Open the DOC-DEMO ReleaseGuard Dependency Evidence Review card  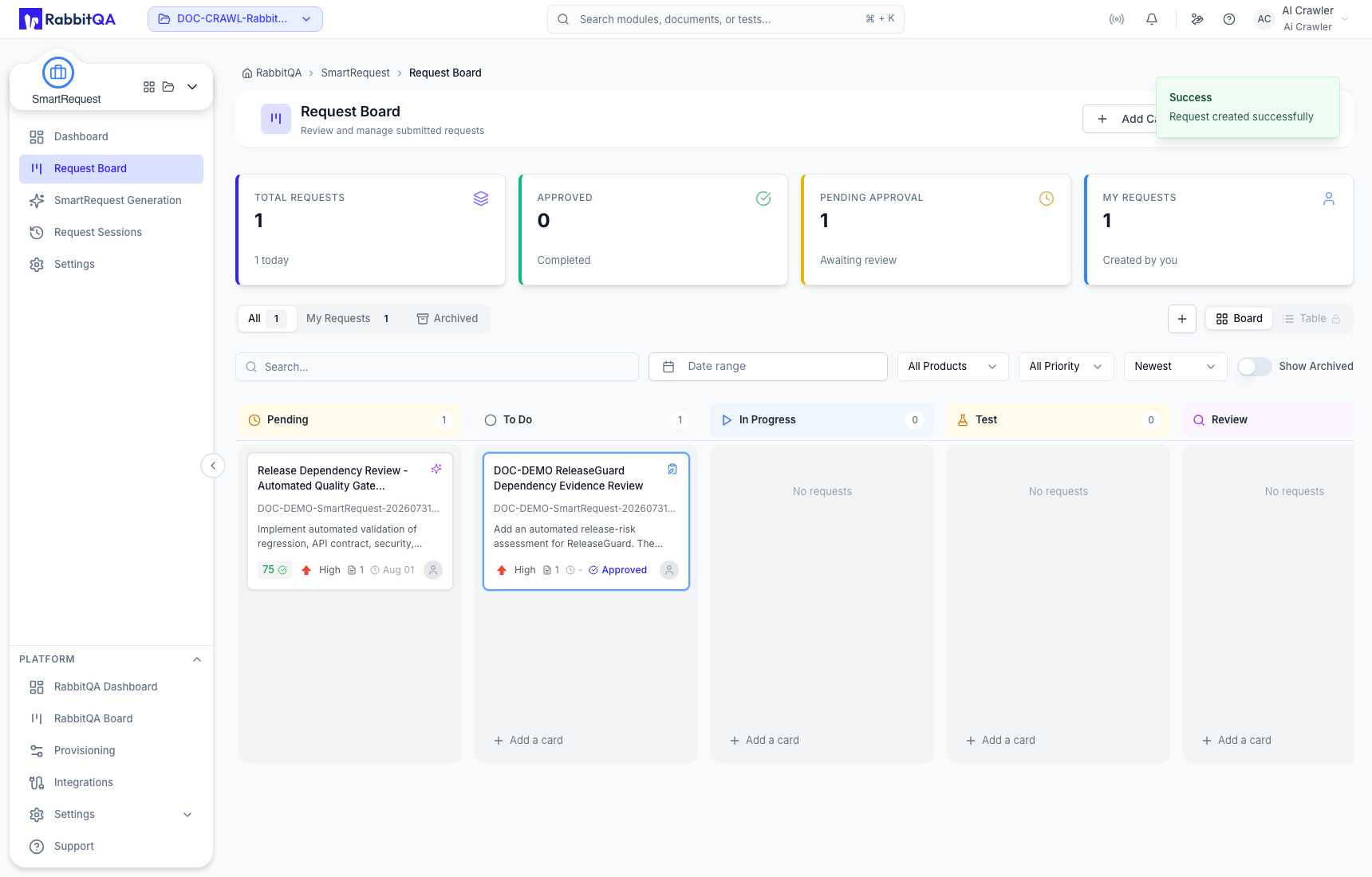pyautogui.click(x=586, y=521)
